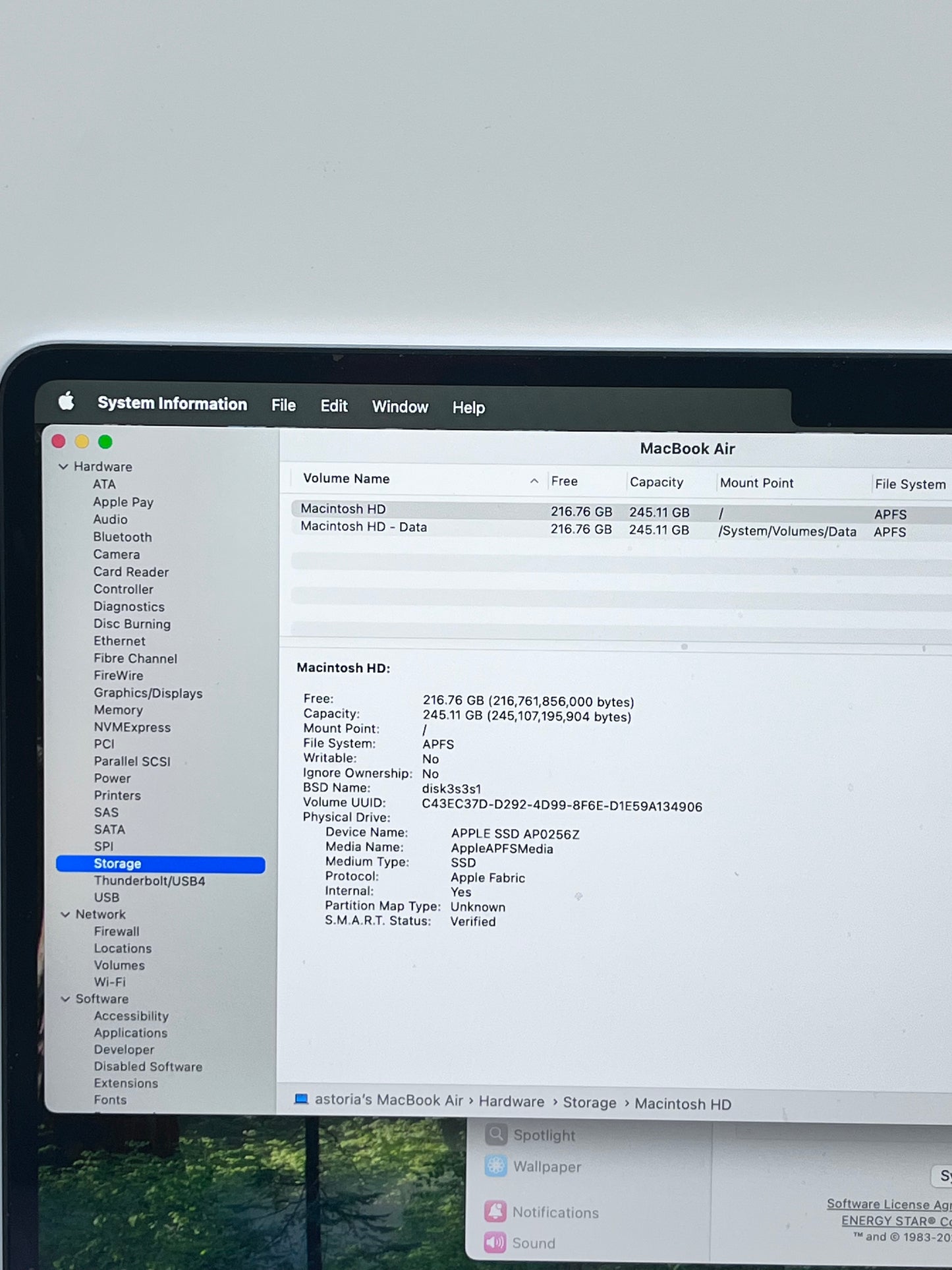
Task: Select NVMExpress in the sidebar
Action: coord(132,727)
